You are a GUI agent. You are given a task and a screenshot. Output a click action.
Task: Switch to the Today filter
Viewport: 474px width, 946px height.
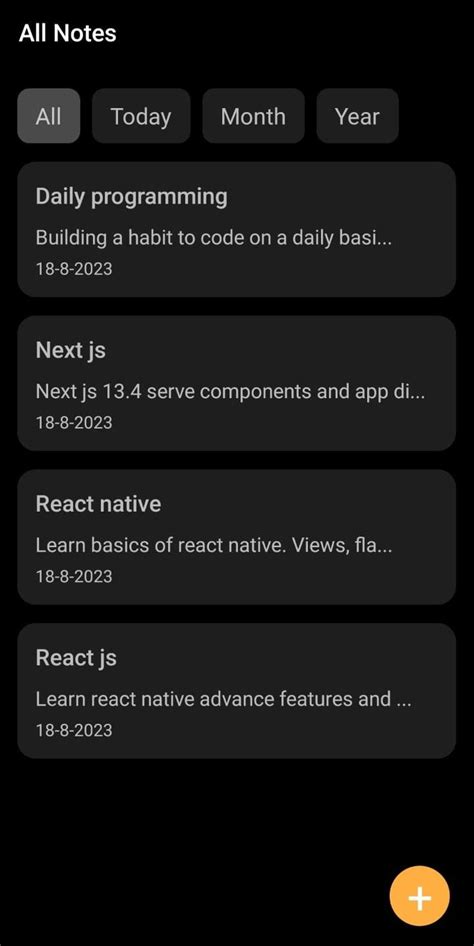click(x=141, y=116)
